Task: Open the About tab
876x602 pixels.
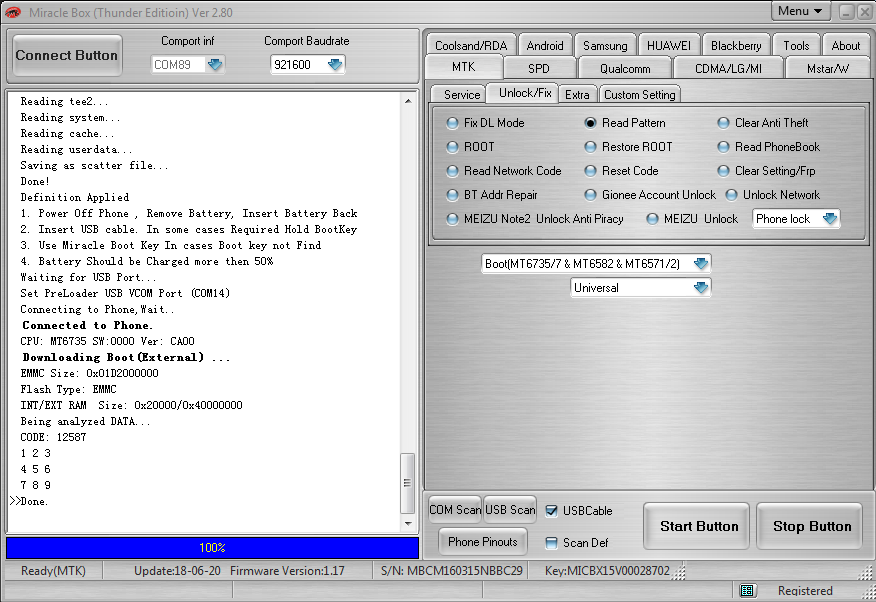Action: (x=845, y=45)
